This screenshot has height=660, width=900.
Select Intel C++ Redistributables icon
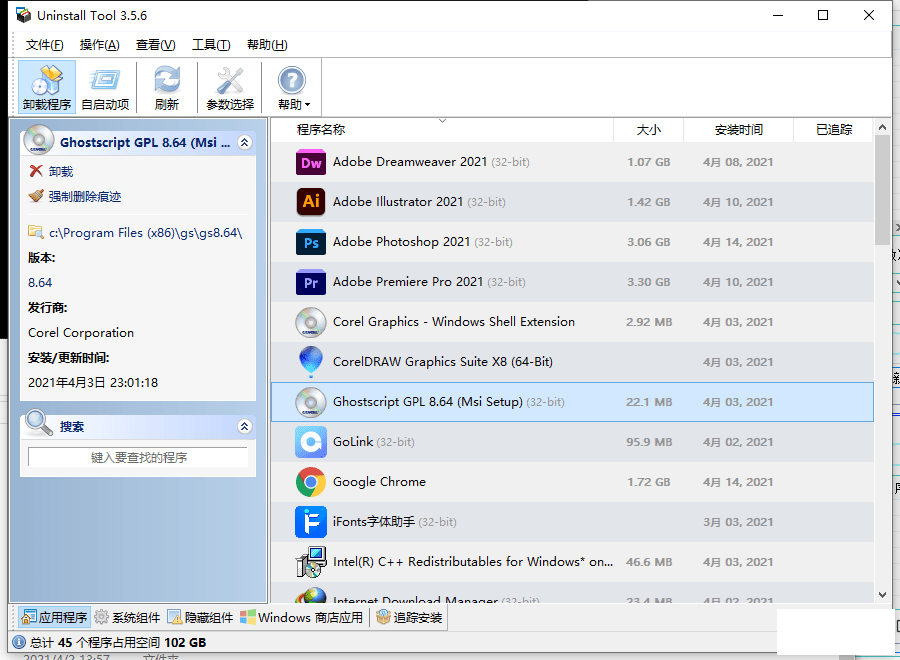[311, 562]
